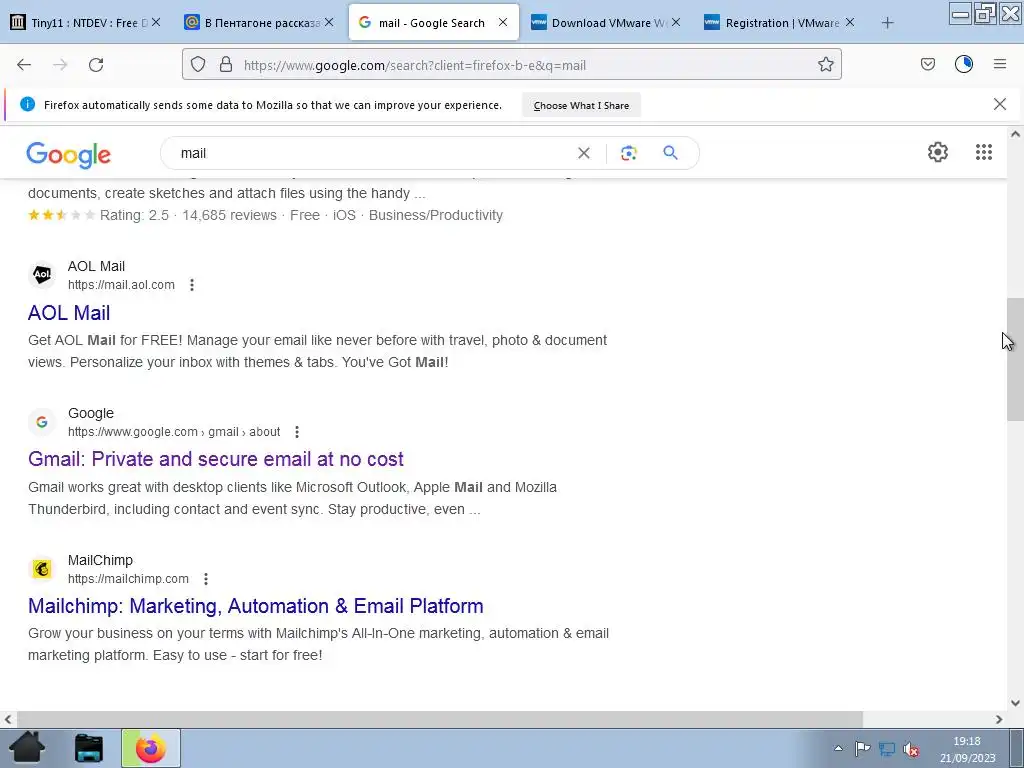Close the Tiny11 NTDEV tab

point(156,22)
